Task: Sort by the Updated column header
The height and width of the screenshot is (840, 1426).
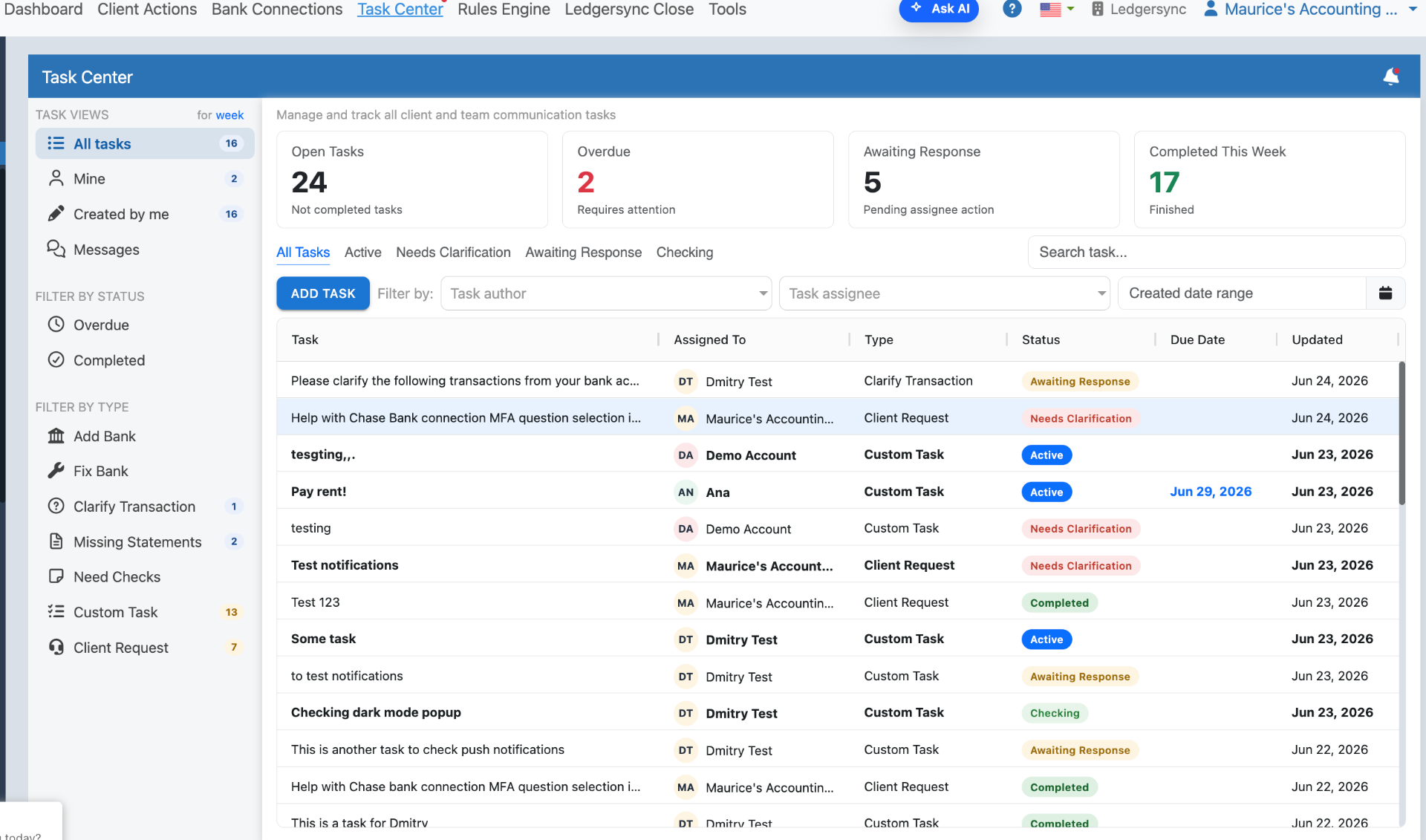Action: click(1317, 339)
